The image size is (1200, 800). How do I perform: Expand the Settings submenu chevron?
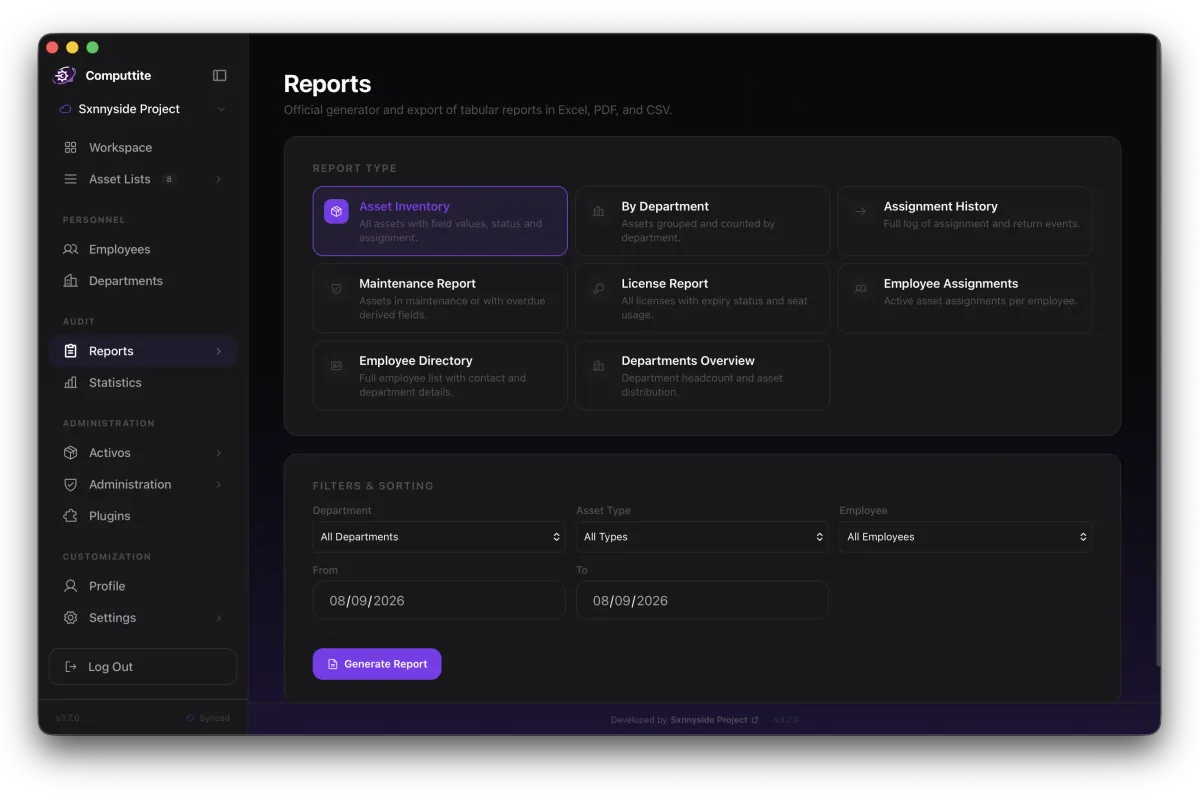pos(218,618)
